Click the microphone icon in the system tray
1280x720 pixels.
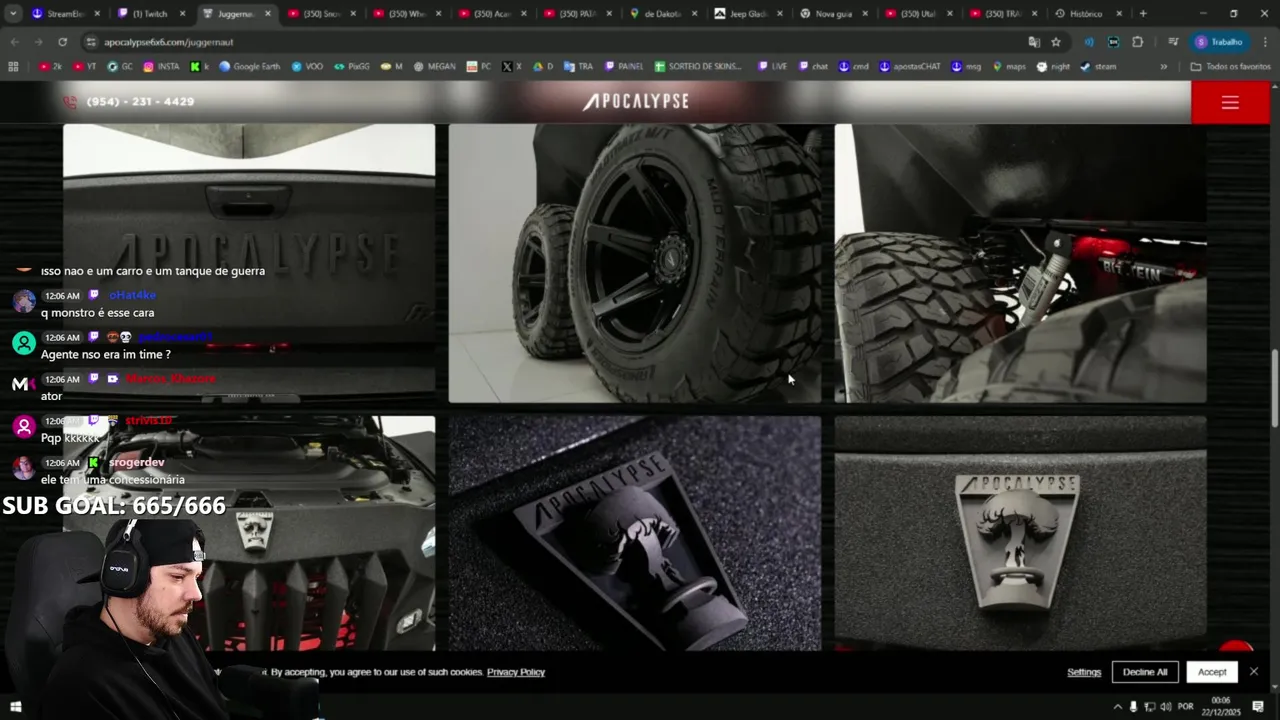click(x=1133, y=707)
